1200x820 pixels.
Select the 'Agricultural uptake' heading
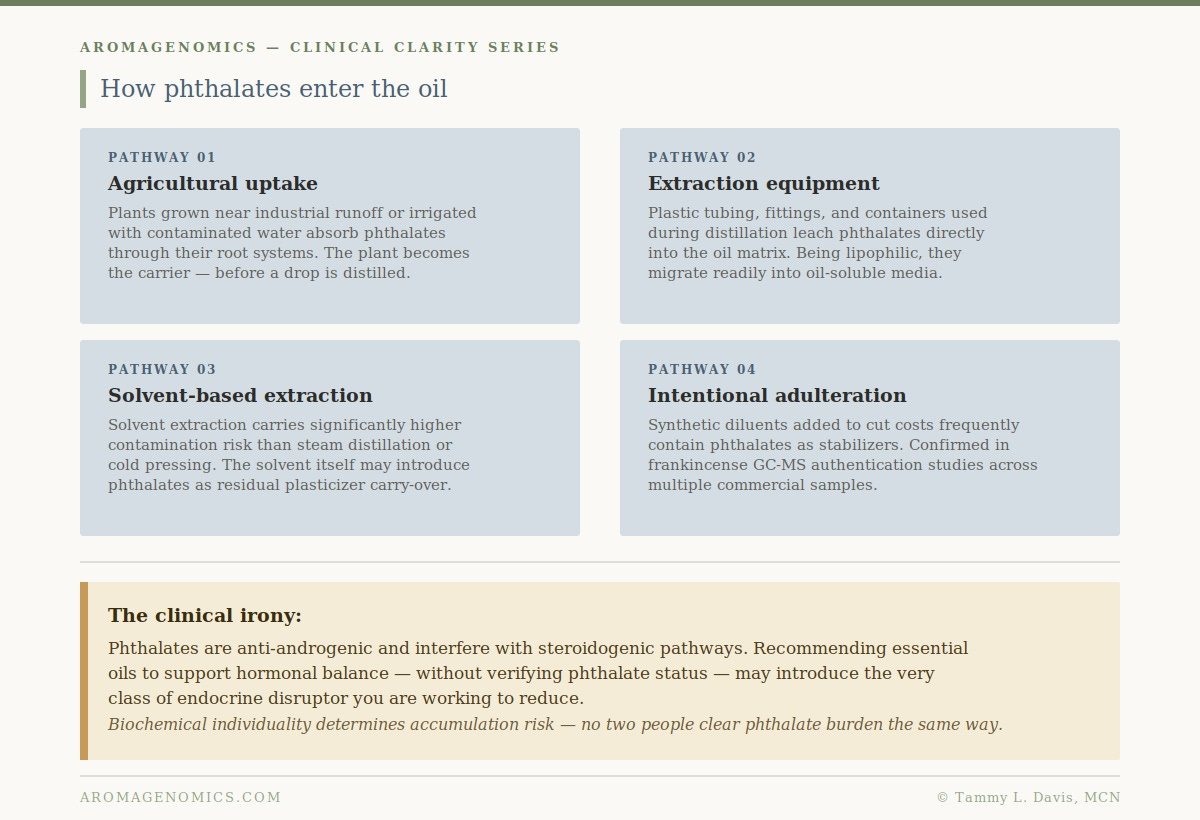pos(213,184)
